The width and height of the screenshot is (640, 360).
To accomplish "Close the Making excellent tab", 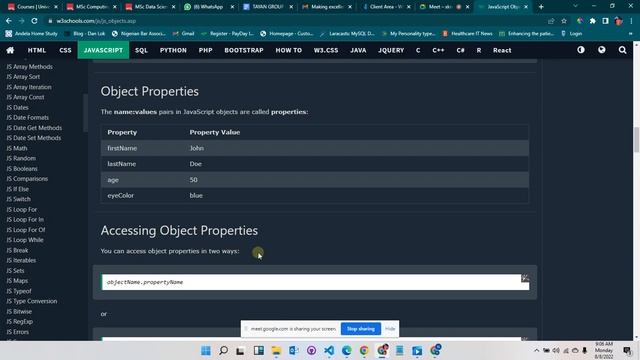I will 350,7.
